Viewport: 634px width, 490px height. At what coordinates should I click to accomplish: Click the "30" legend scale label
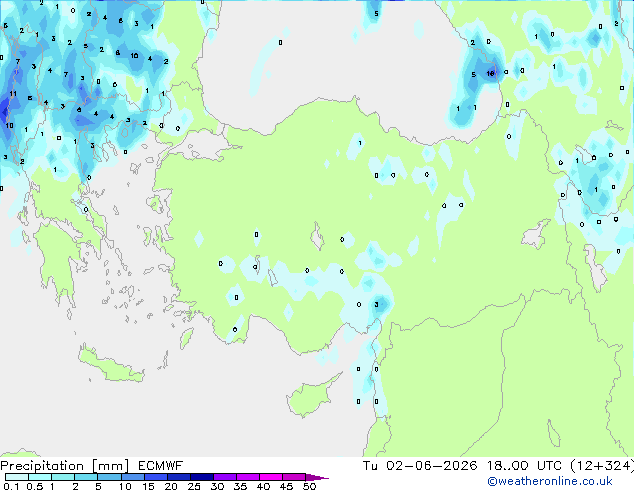217,486
